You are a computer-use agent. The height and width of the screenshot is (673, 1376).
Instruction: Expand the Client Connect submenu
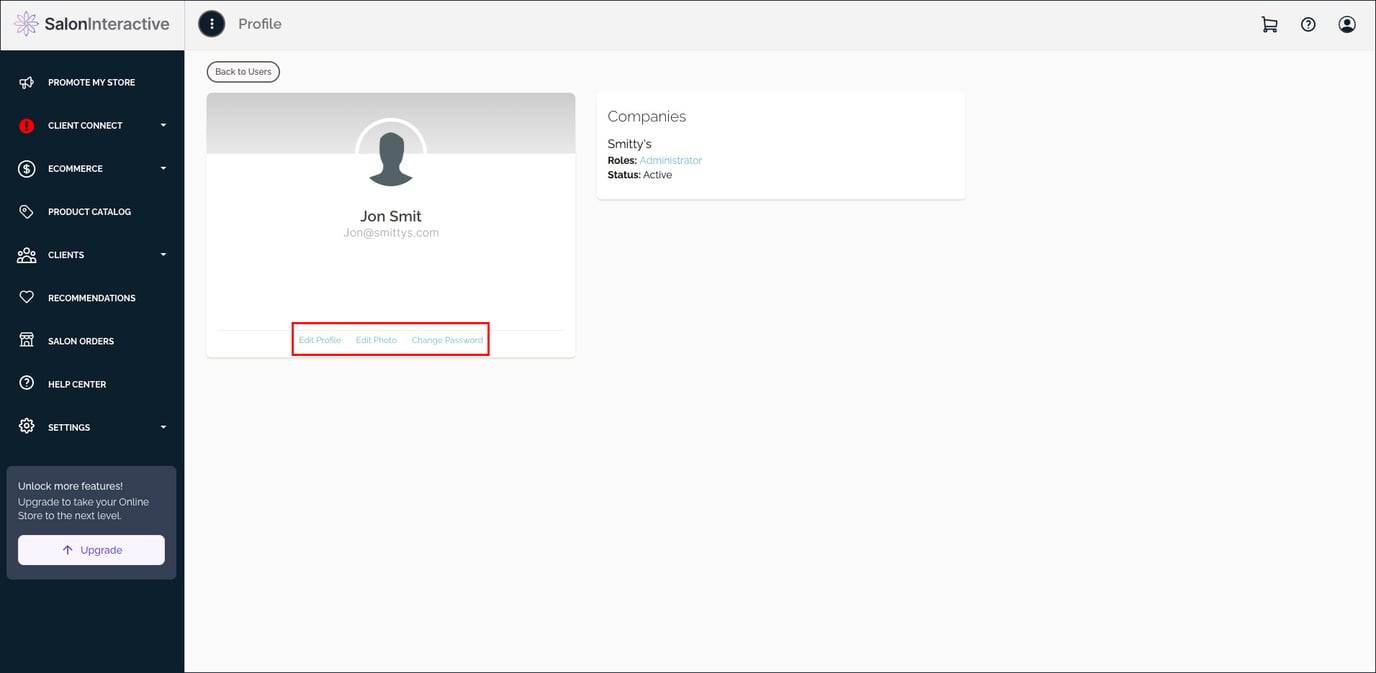[x=163, y=125]
